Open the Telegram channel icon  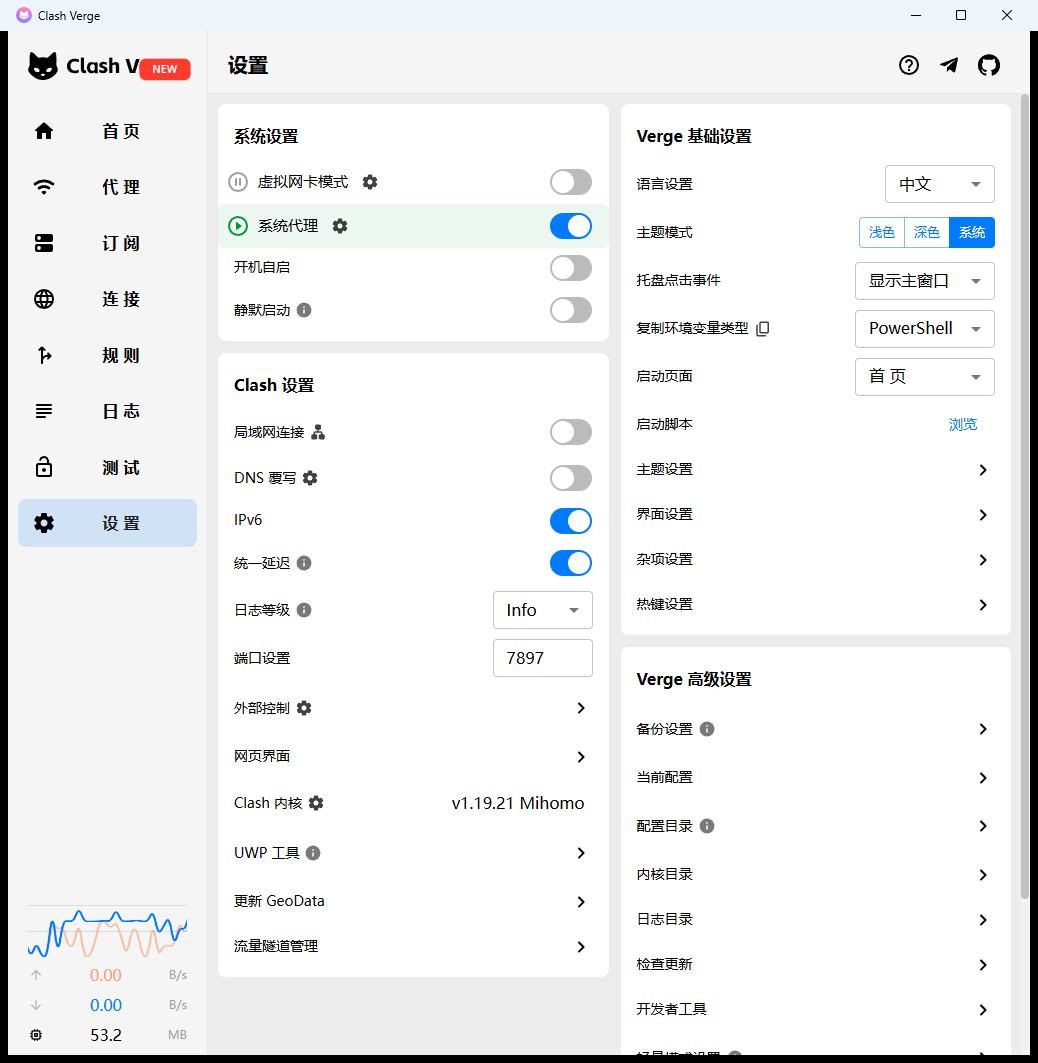coord(949,65)
